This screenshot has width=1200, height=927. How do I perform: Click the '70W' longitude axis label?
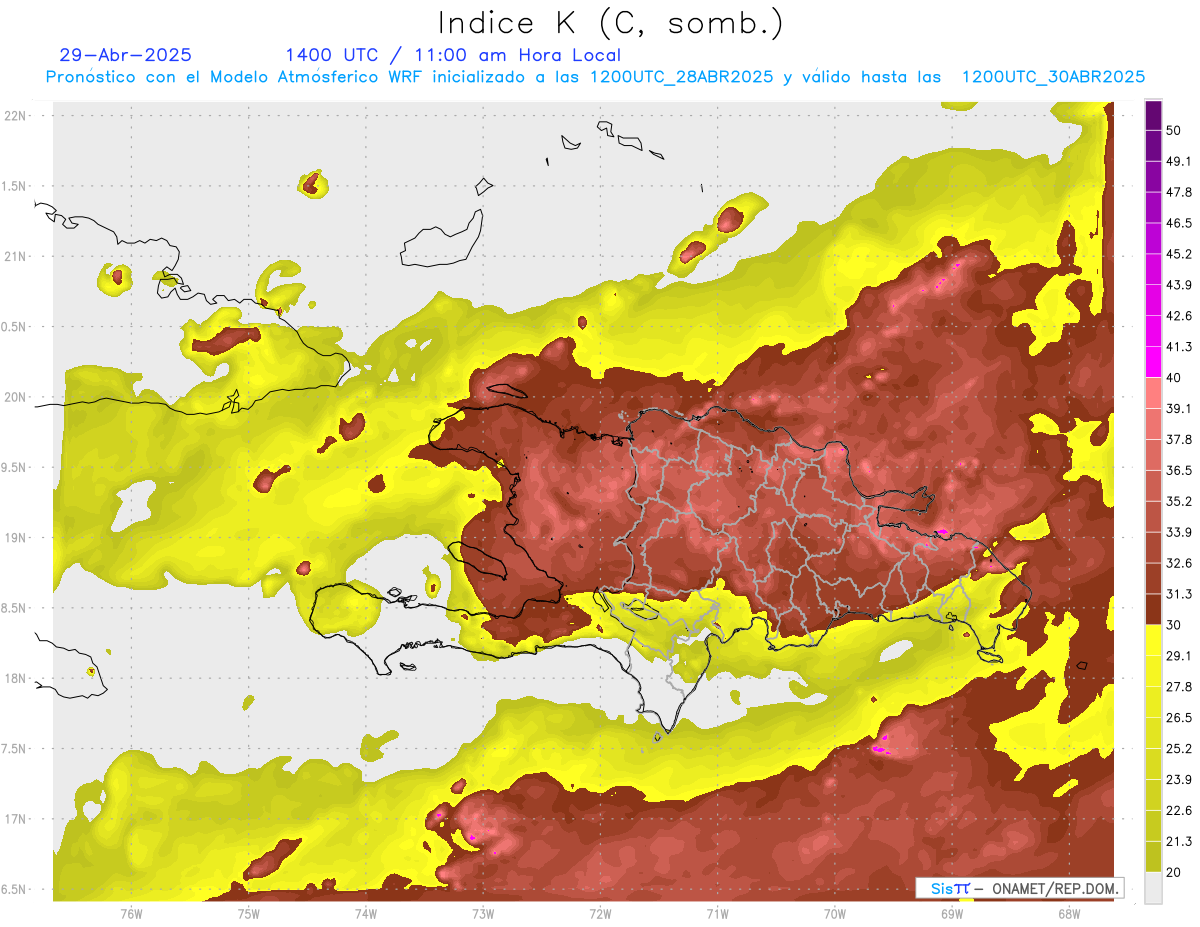tap(834, 914)
